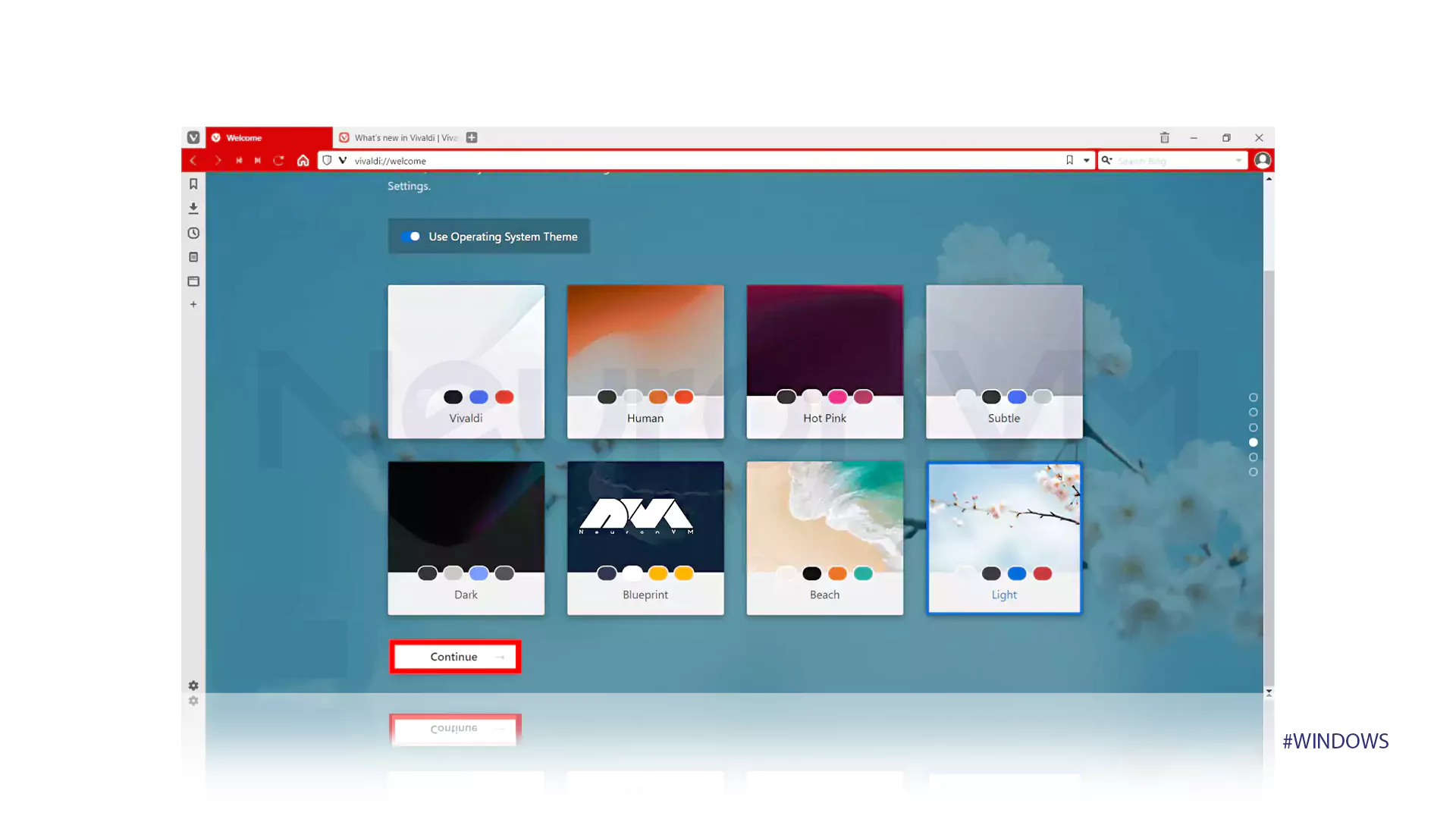The image size is (1456, 819).
Task: Choose the Subtle theme card
Action: tap(1004, 362)
